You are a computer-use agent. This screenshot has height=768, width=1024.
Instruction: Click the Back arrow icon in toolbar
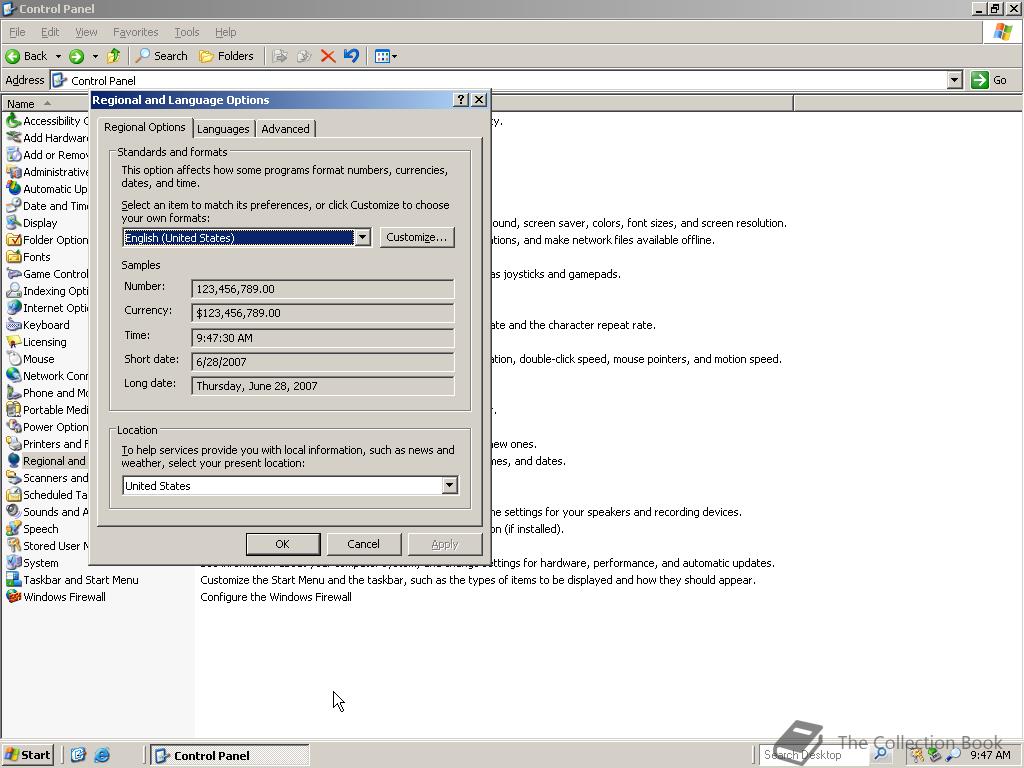[12, 56]
